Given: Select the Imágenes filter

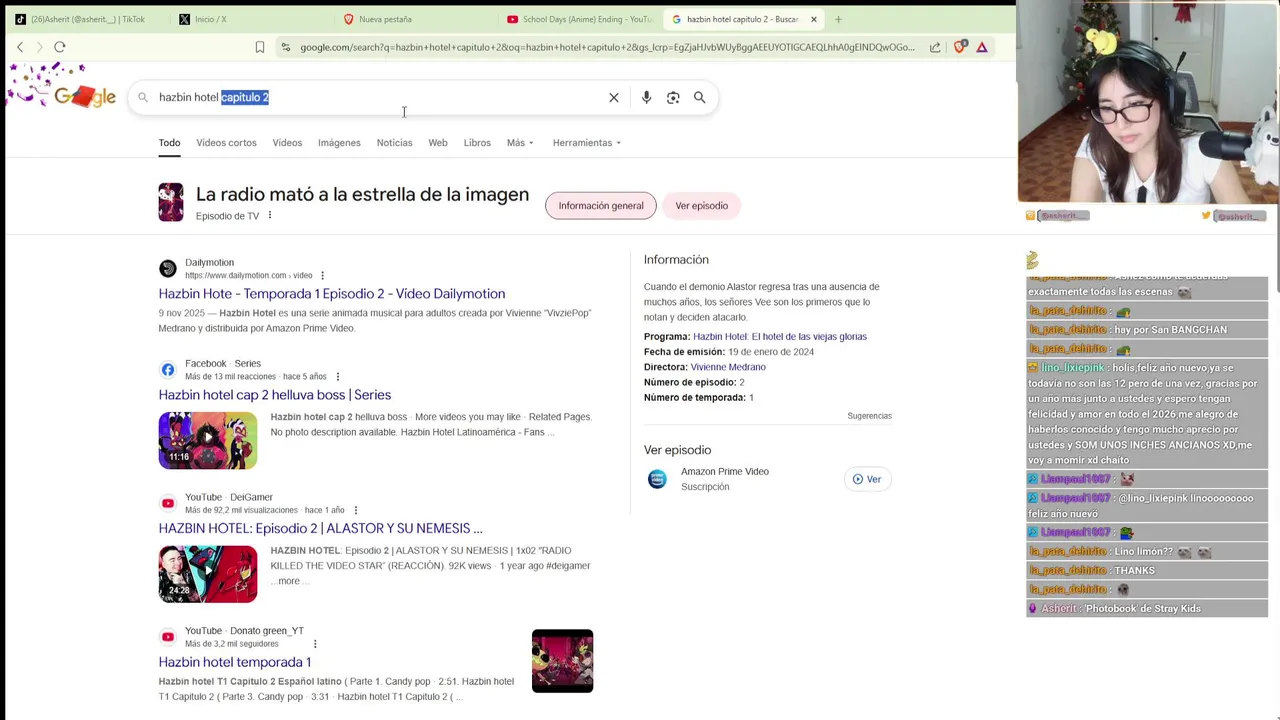Looking at the screenshot, I should [339, 143].
